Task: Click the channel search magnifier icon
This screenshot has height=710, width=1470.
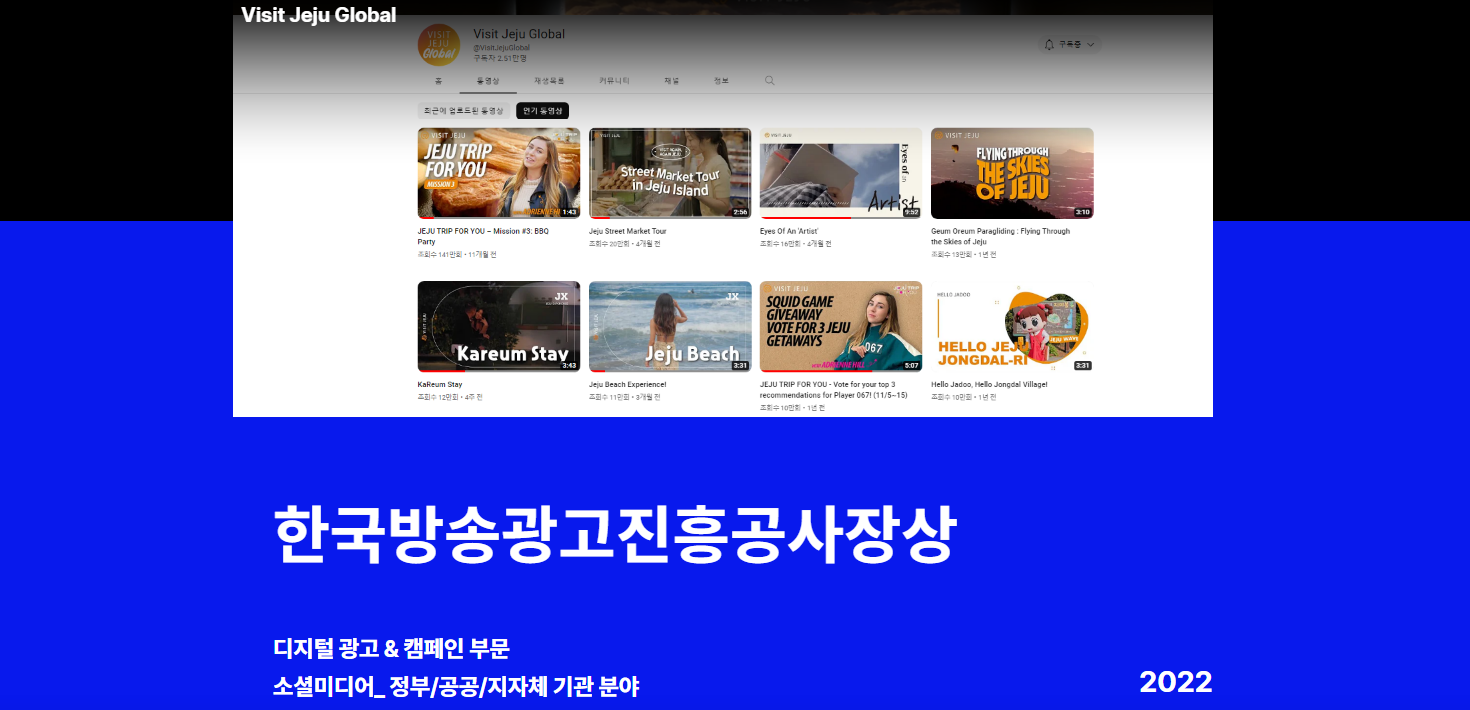Action: [x=769, y=81]
